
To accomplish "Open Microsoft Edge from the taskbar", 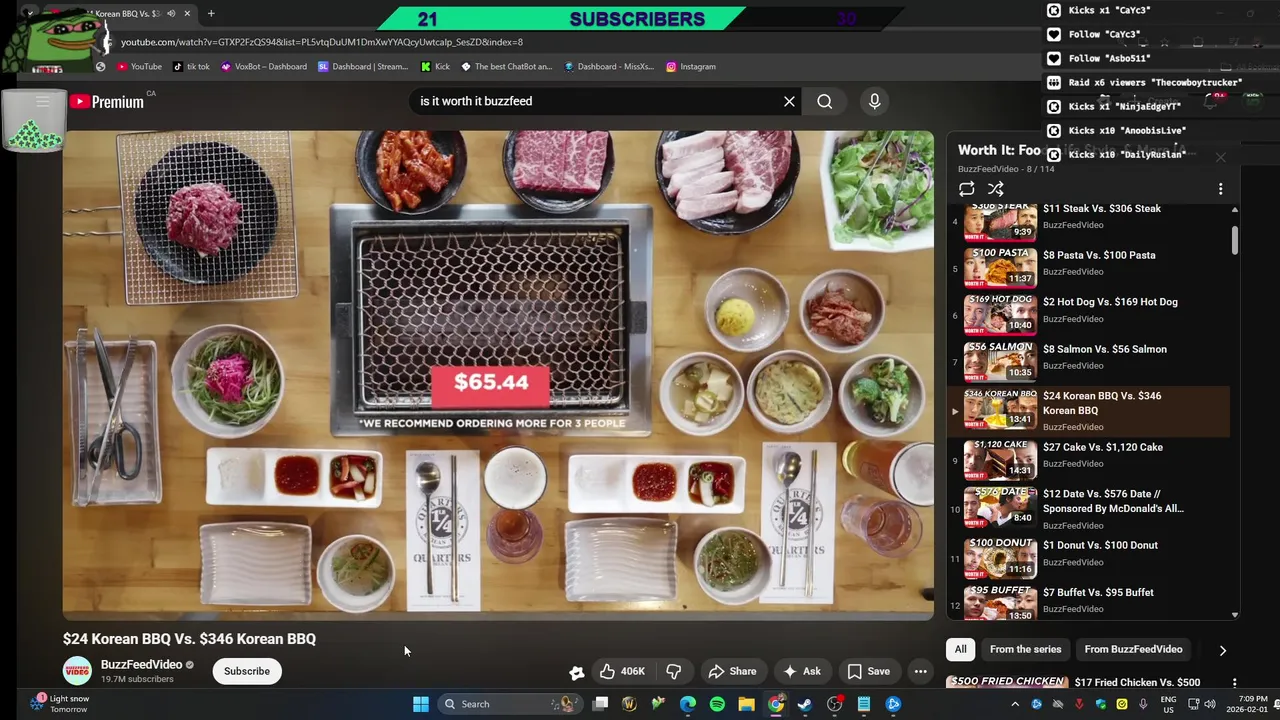I will pos(688,704).
